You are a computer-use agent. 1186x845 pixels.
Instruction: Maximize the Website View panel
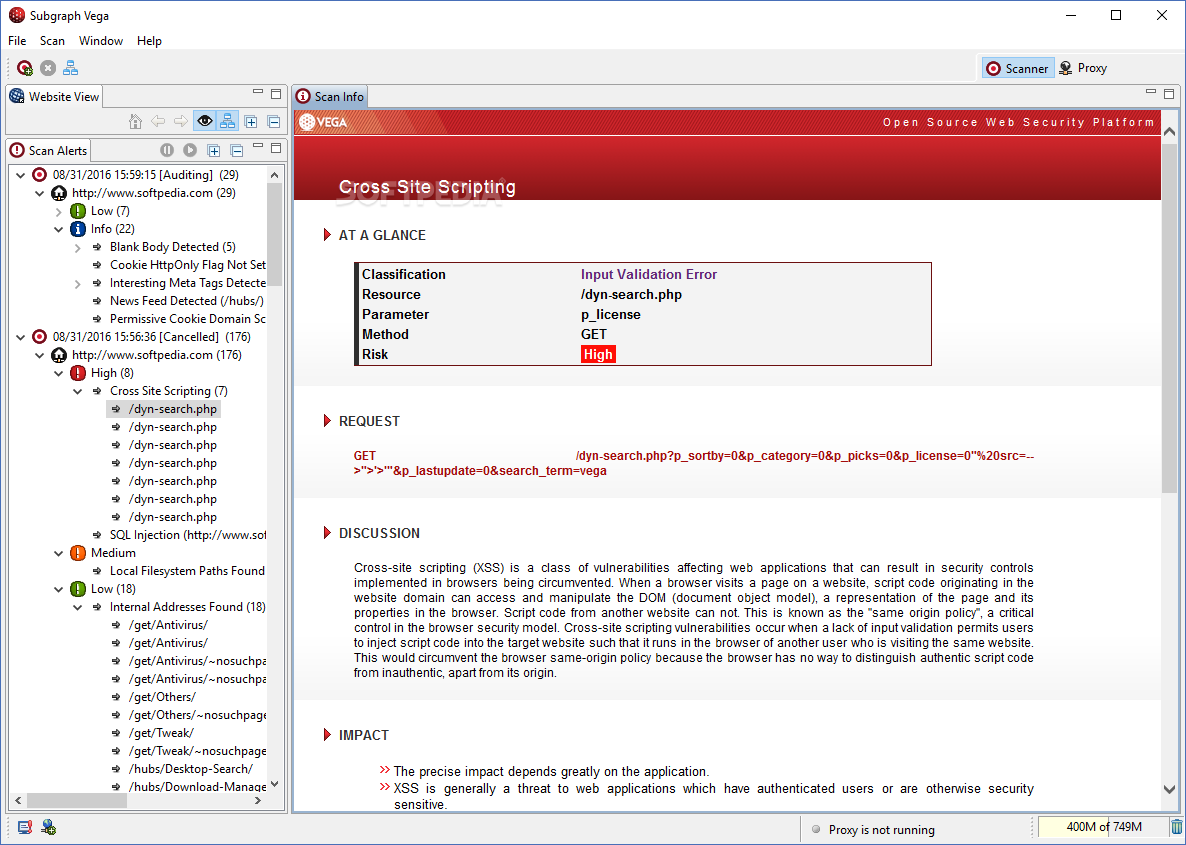[276, 94]
